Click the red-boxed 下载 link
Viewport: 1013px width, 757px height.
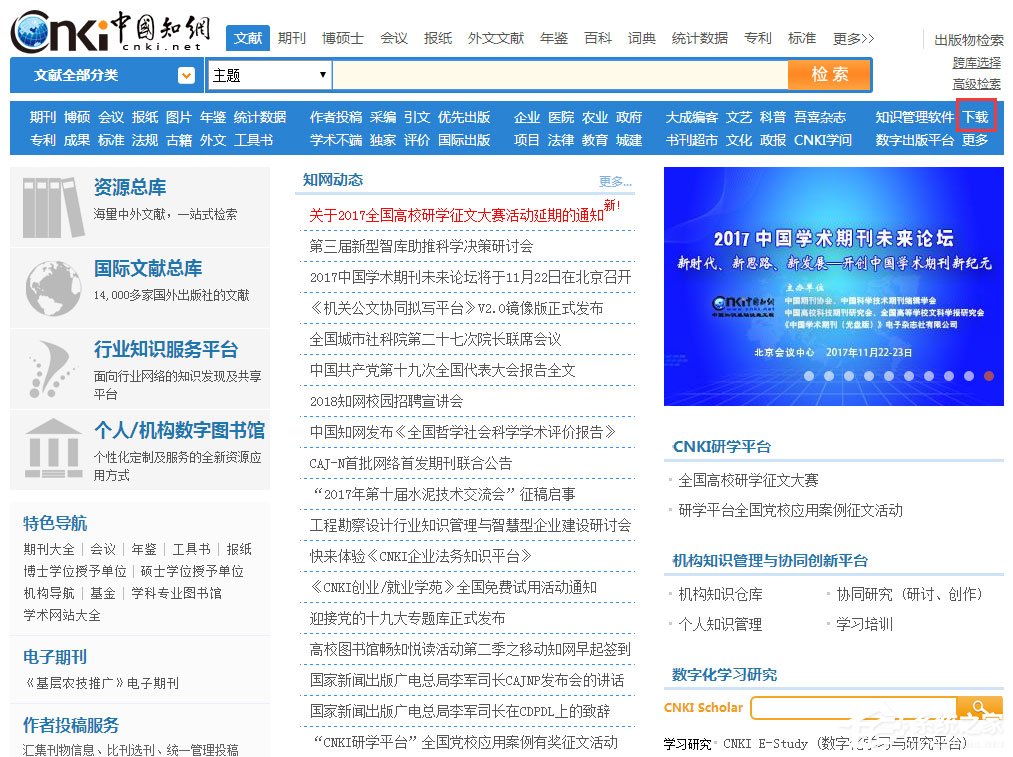point(975,116)
